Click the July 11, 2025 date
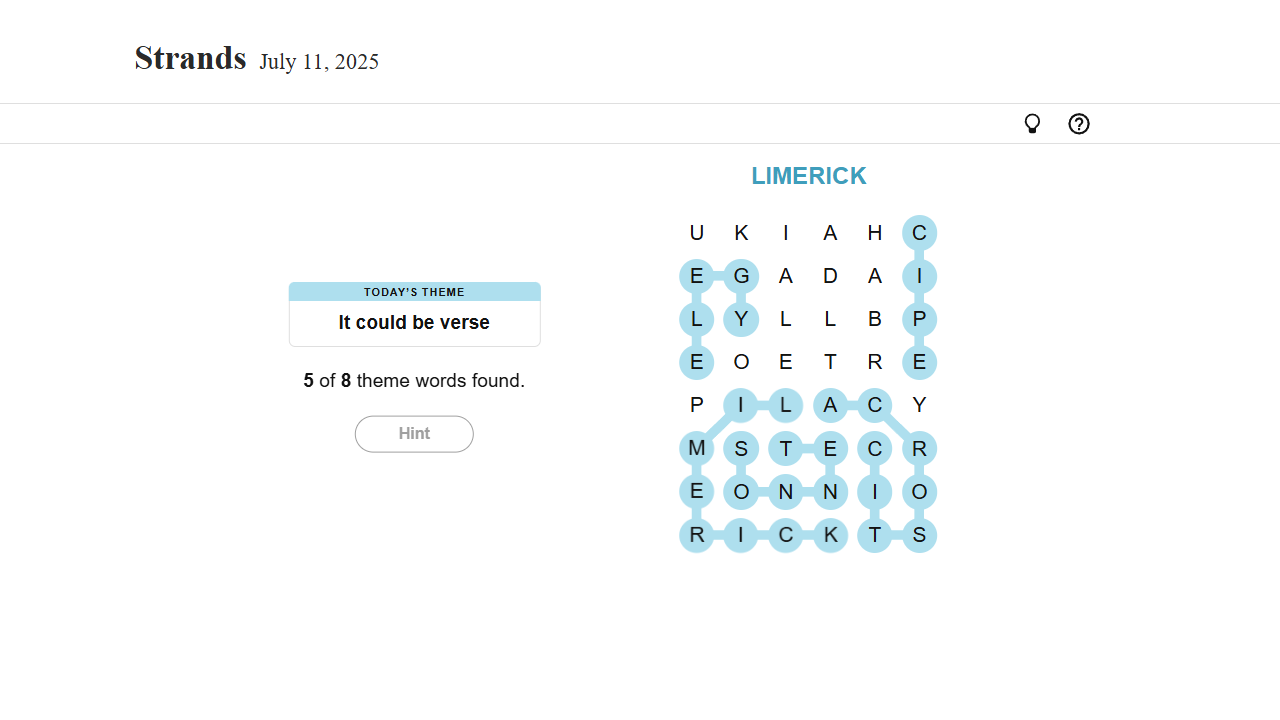Image resolution: width=1280 pixels, height=720 pixels. point(319,62)
